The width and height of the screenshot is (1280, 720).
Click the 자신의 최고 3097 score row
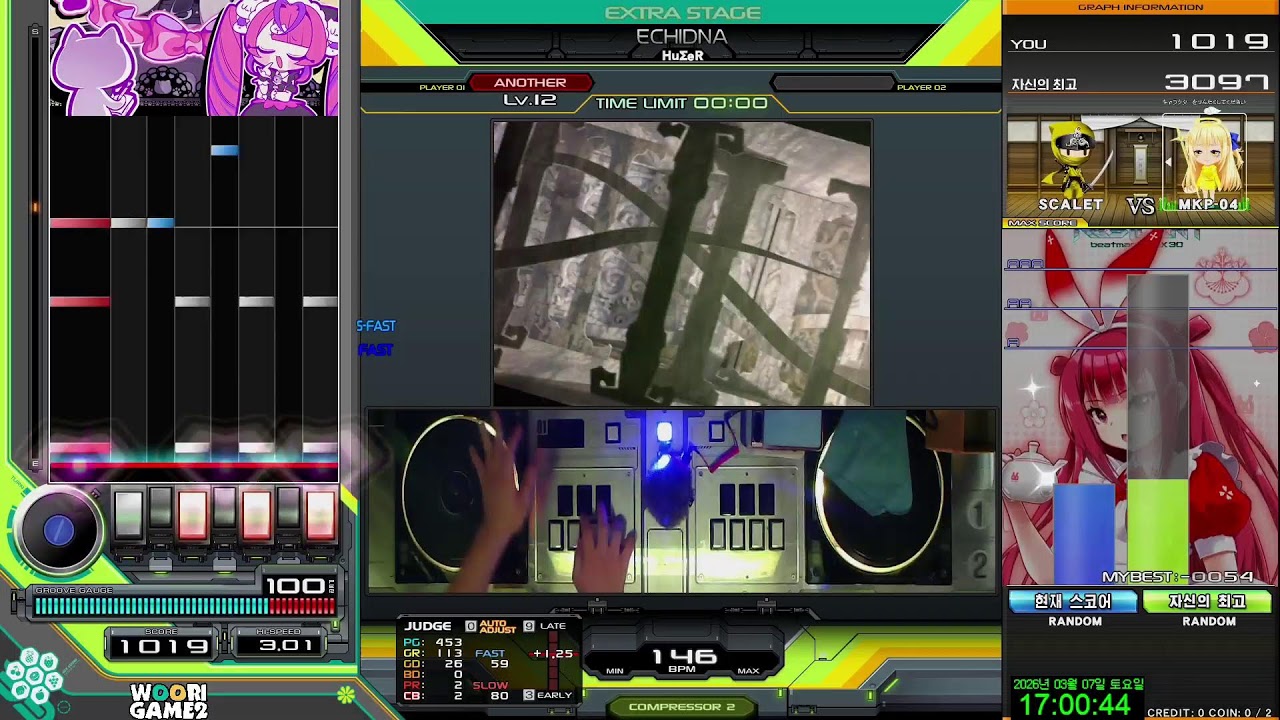[x=1140, y=83]
